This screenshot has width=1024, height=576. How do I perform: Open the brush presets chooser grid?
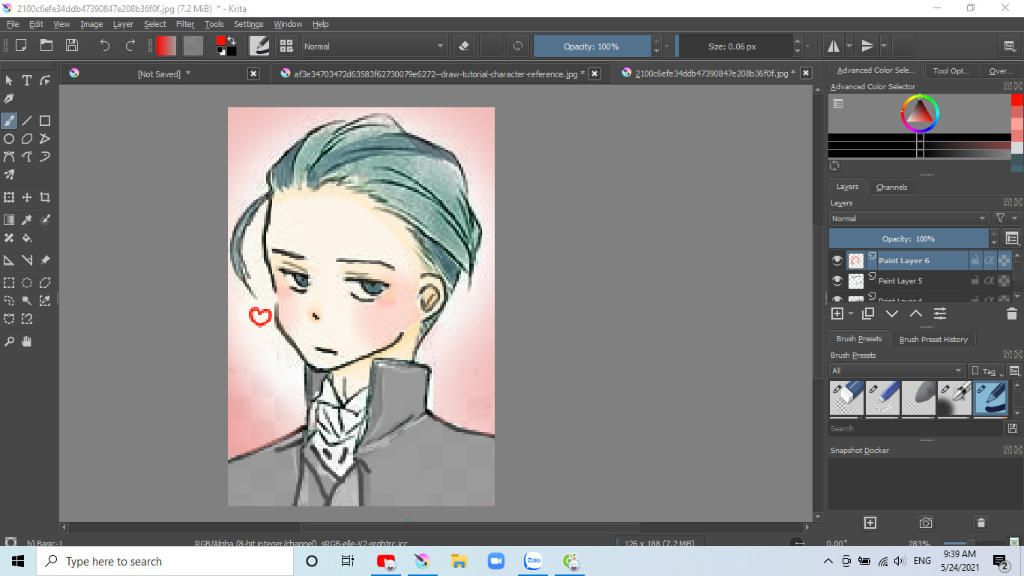pyautogui.click(x=286, y=46)
